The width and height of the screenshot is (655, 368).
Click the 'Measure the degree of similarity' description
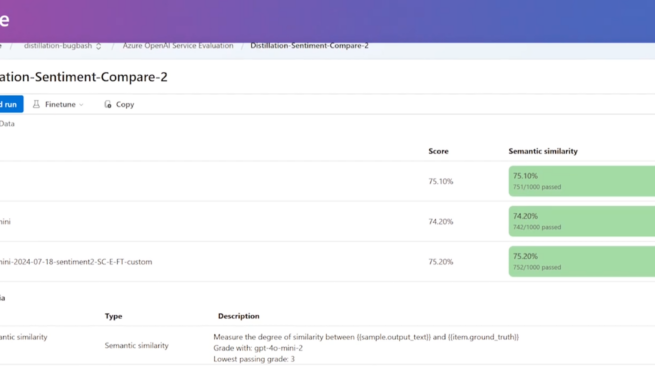[366, 337]
